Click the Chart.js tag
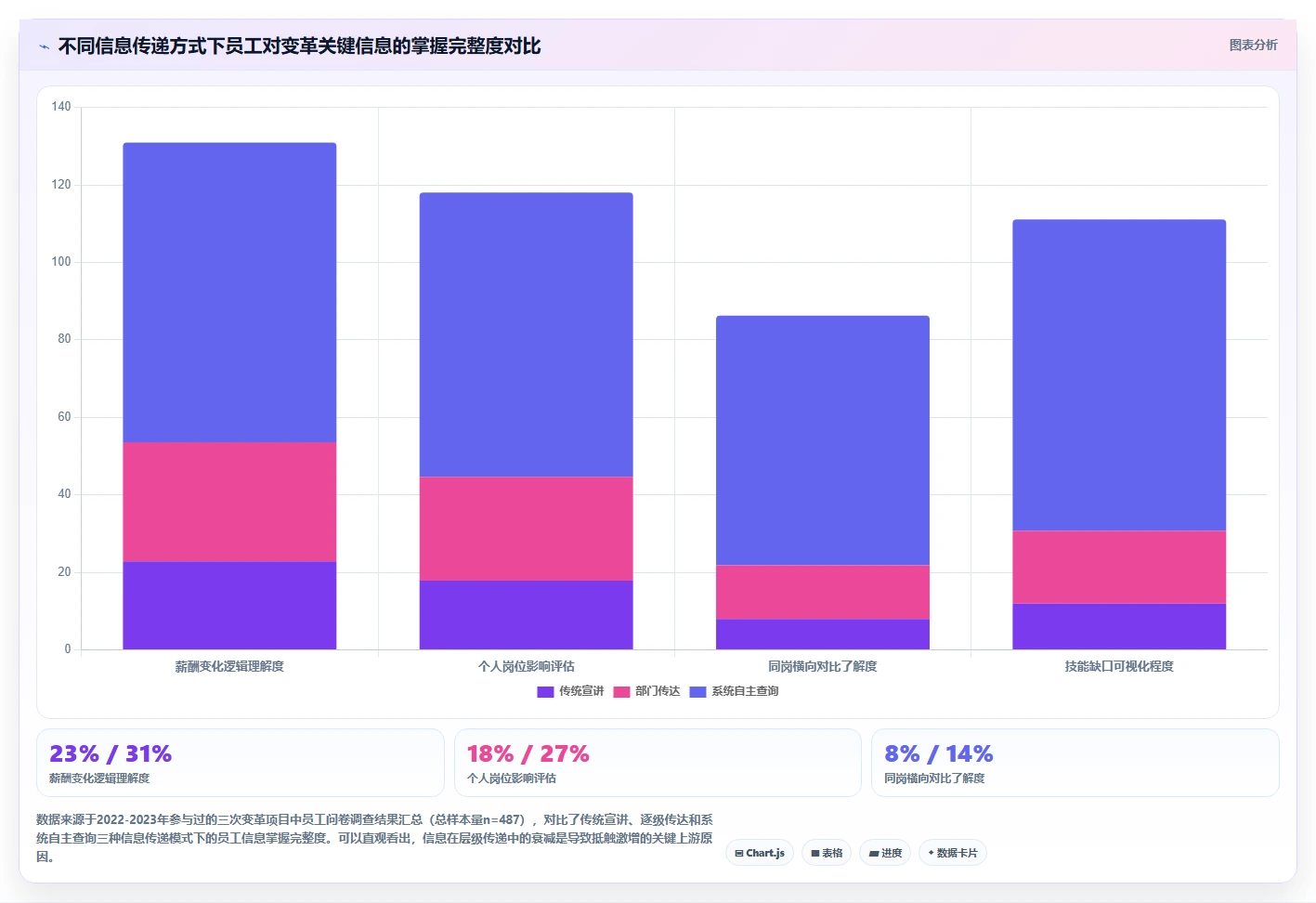This screenshot has width=1316, height=903. [x=760, y=853]
